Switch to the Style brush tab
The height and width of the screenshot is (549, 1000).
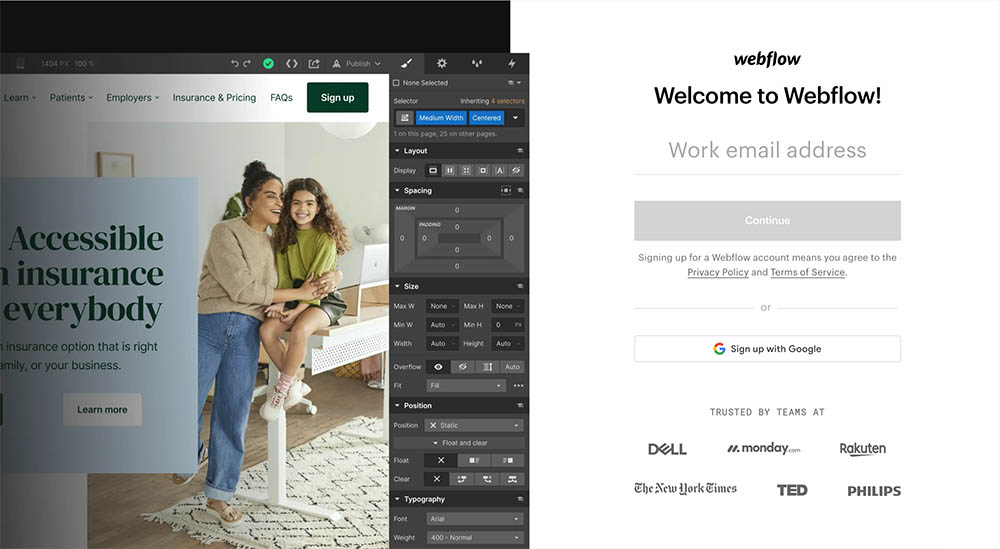406,63
